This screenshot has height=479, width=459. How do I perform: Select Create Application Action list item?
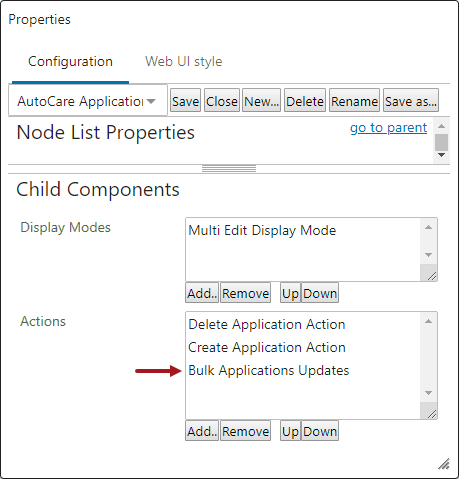[267, 347]
